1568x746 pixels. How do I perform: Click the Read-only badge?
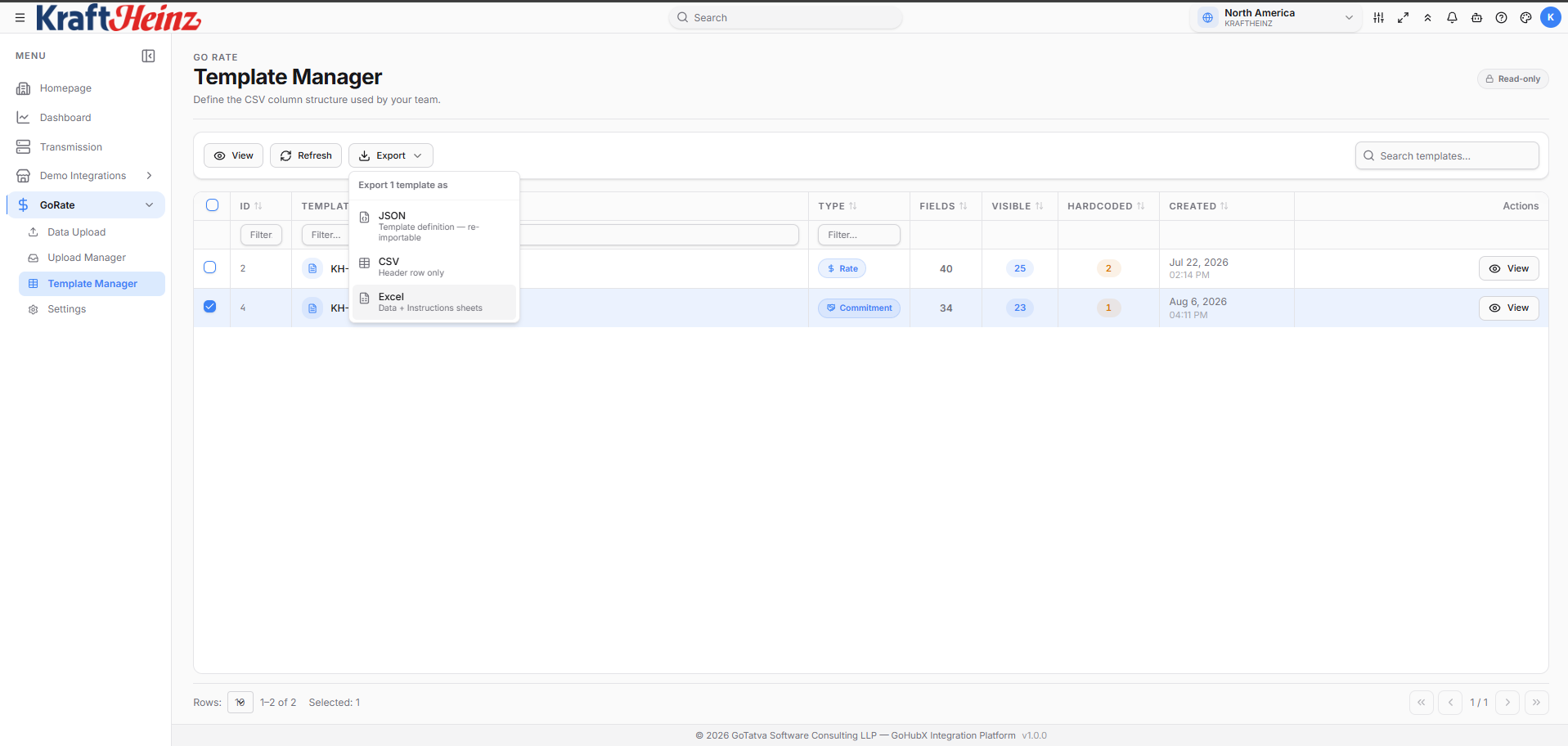click(1512, 79)
